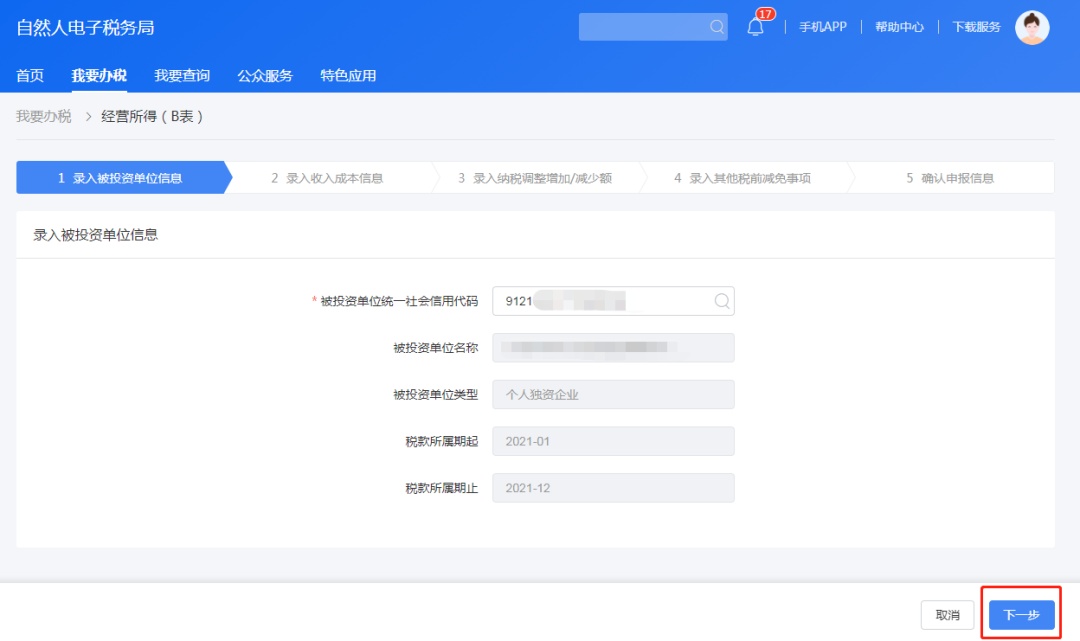Image resolution: width=1080 pixels, height=641 pixels.
Task: Open 下载服务 download services
Action: coord(976,27)
